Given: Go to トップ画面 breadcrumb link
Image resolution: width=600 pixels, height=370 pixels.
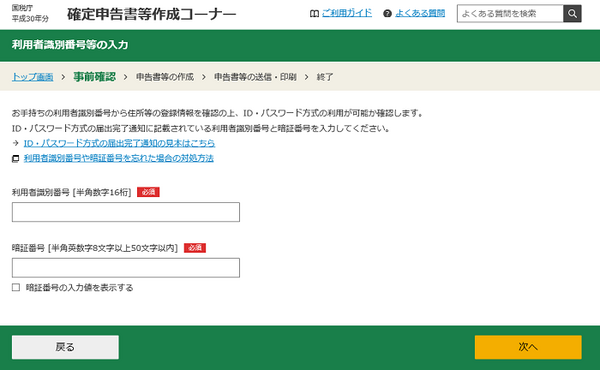Looking at the screenshot, I should [x=33, y=77].
